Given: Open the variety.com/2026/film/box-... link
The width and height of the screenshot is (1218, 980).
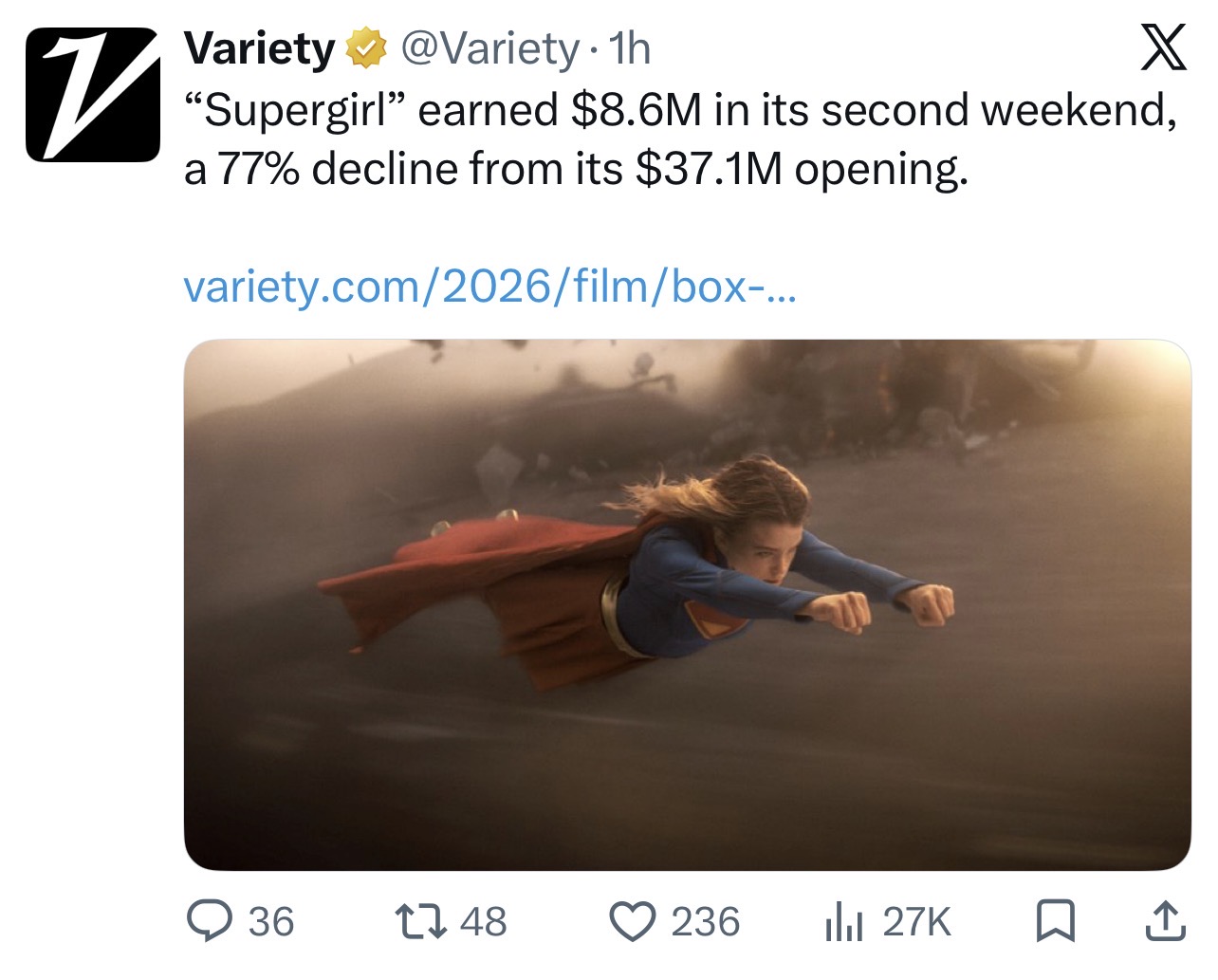Looking at the screenshot, I should 489,286.
